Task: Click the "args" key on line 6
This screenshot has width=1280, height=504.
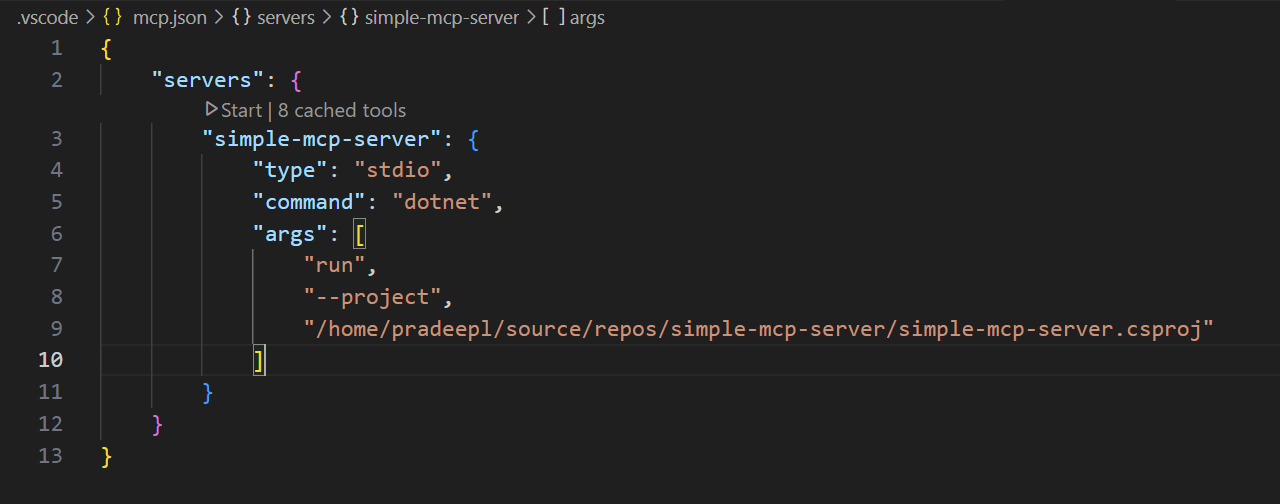Action: point(291,233)
